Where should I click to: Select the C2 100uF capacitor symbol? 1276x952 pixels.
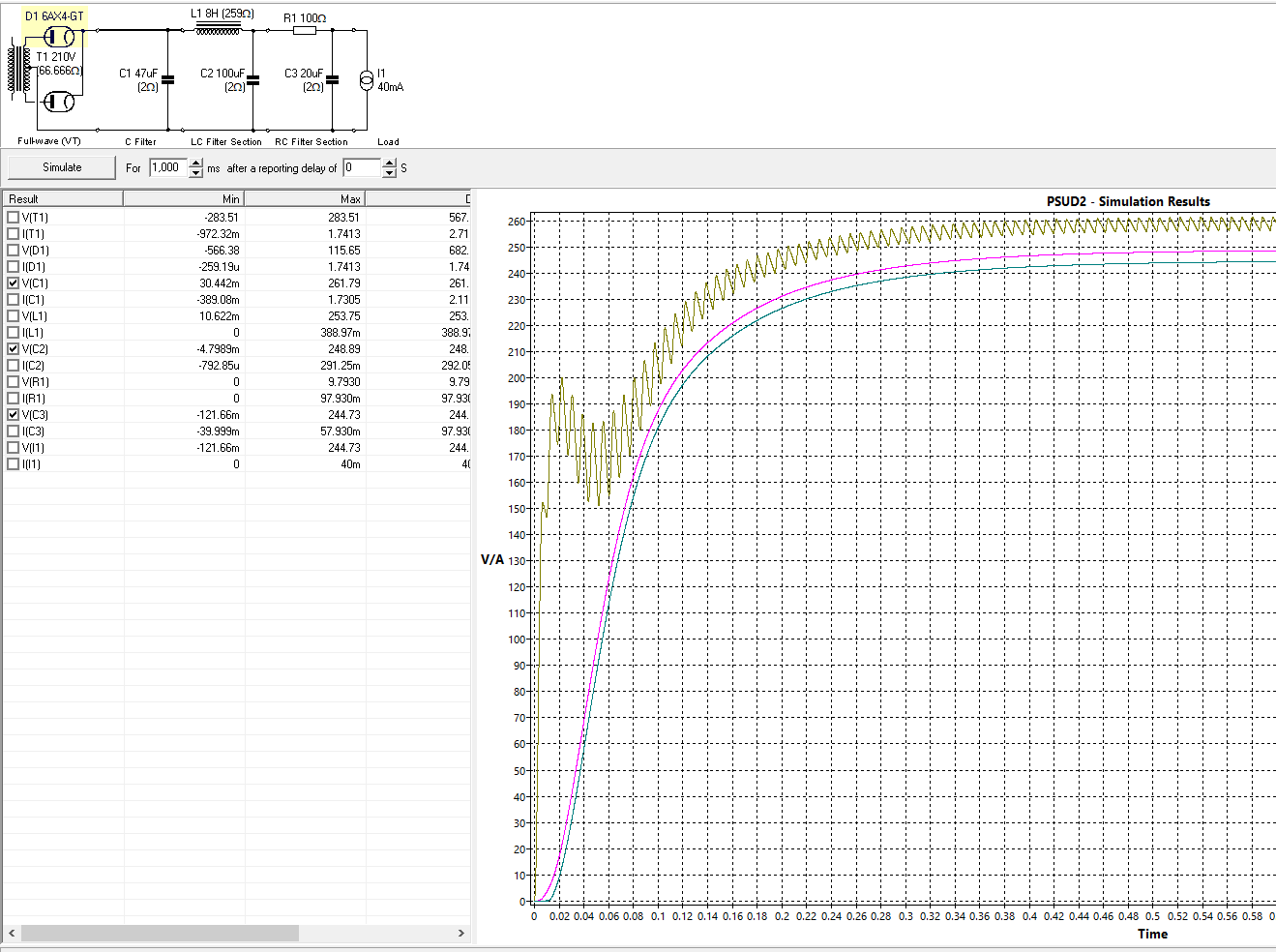[x=252, y=80]
